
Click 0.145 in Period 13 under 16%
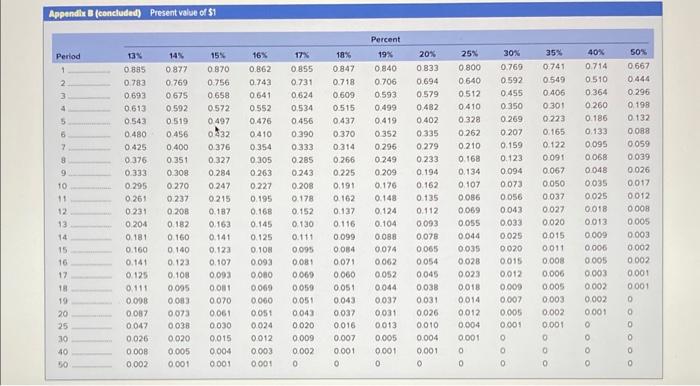(261, 224)
